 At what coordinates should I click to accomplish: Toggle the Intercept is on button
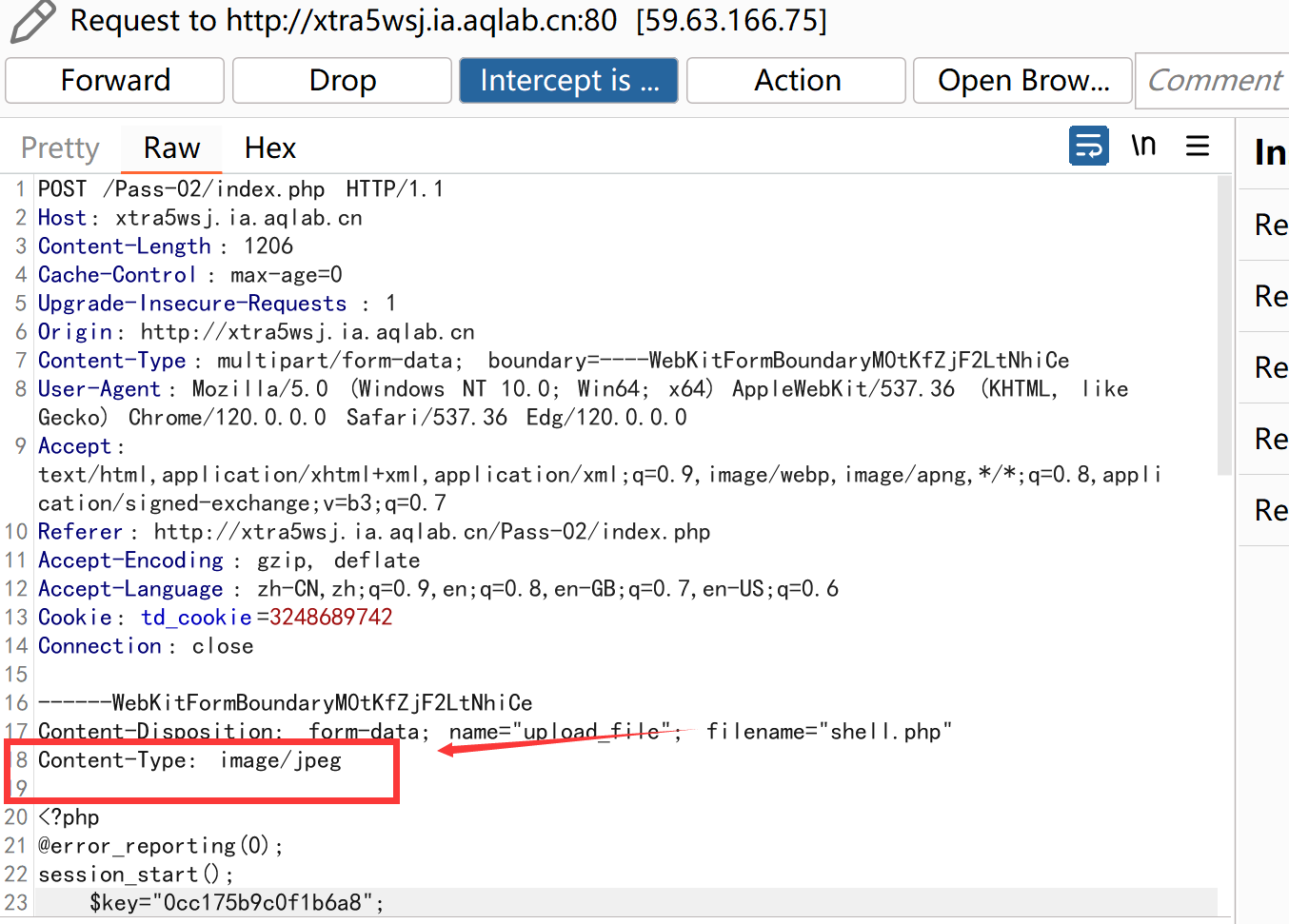click(x=569, y=80)
